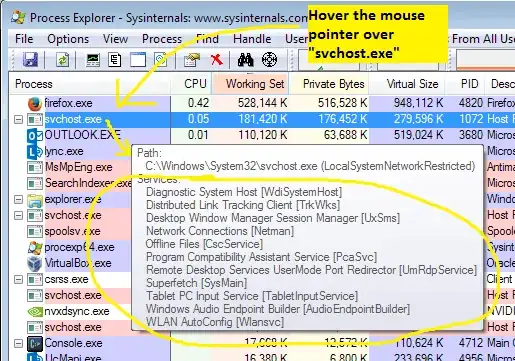The height and width of the screenshot is (361, 515).
Task: Sort by the Private Bytes column header
Action: click(329, 84)
